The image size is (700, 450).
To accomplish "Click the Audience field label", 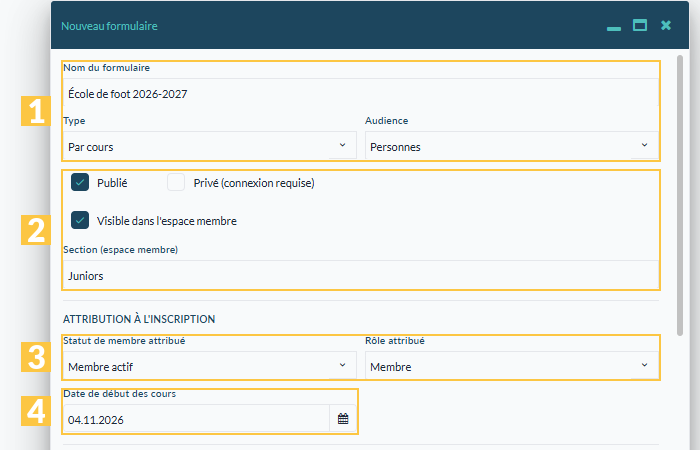I will (387, 121).
